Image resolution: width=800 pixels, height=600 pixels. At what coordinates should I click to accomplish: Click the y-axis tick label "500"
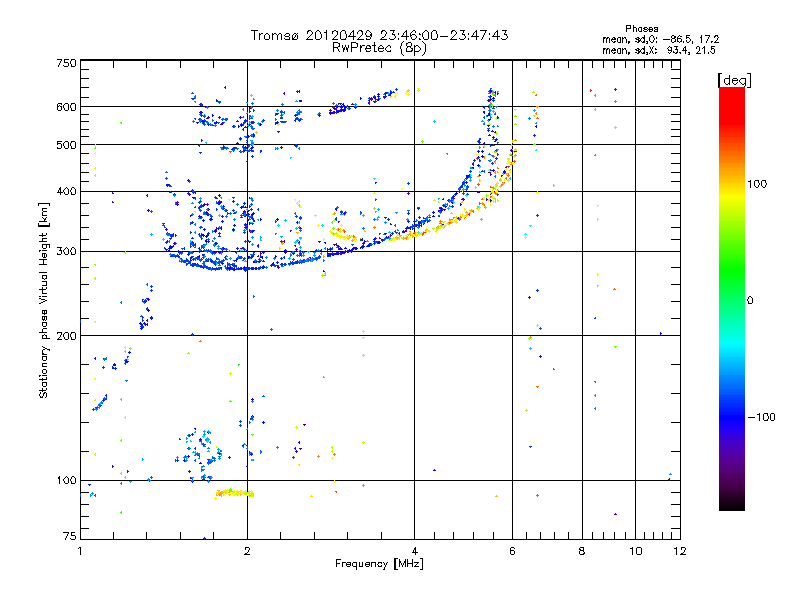(66, 145)
